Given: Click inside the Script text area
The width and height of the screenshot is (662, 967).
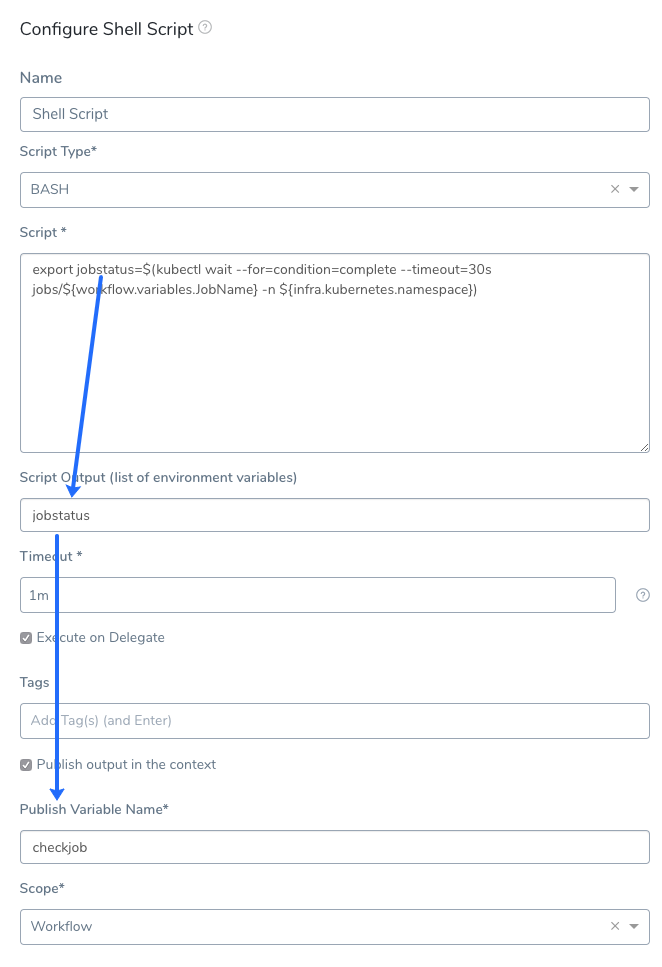Looking at the screenshot, I should click(334, 353).
